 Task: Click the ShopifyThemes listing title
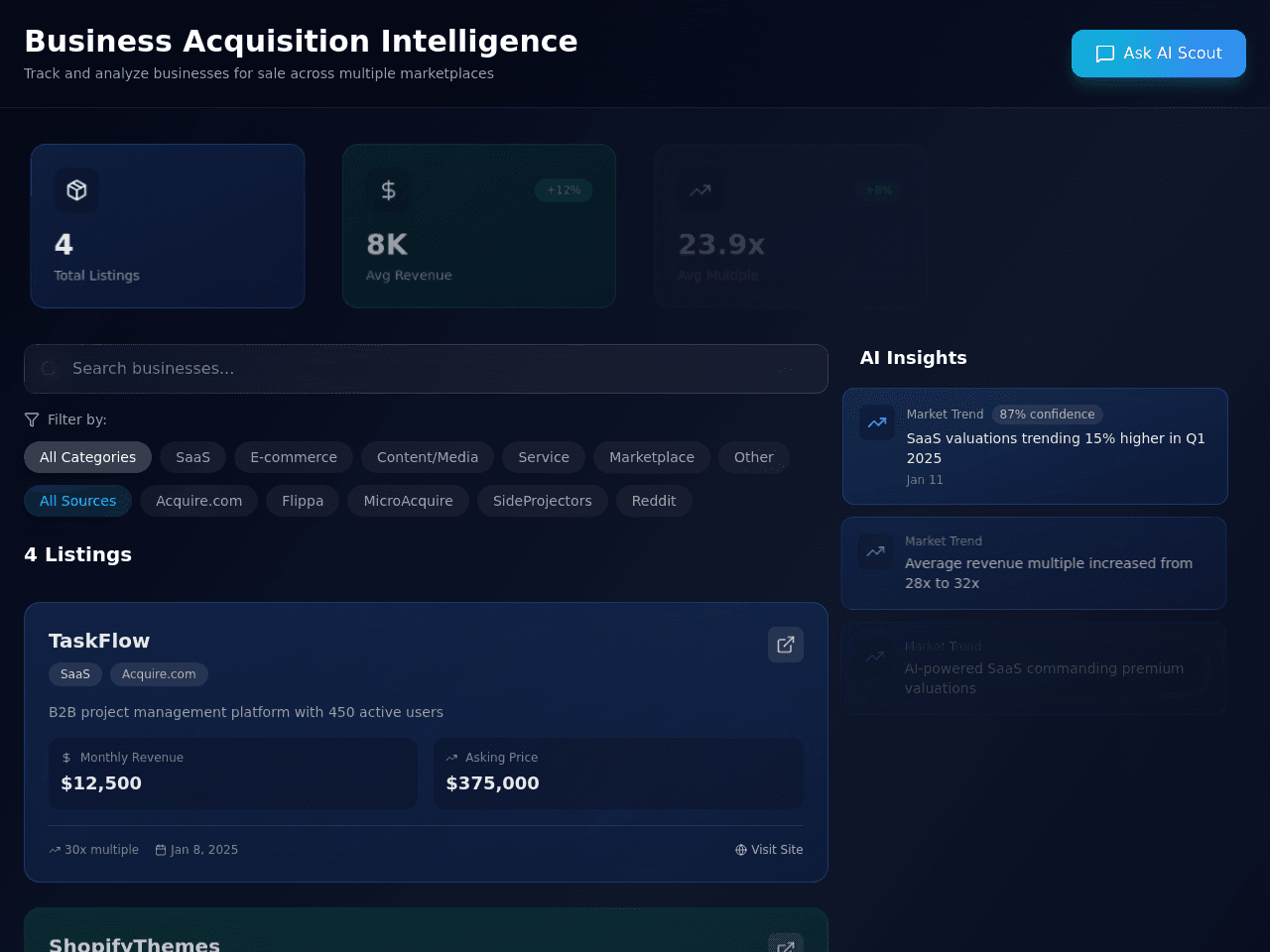coord(135,945)
